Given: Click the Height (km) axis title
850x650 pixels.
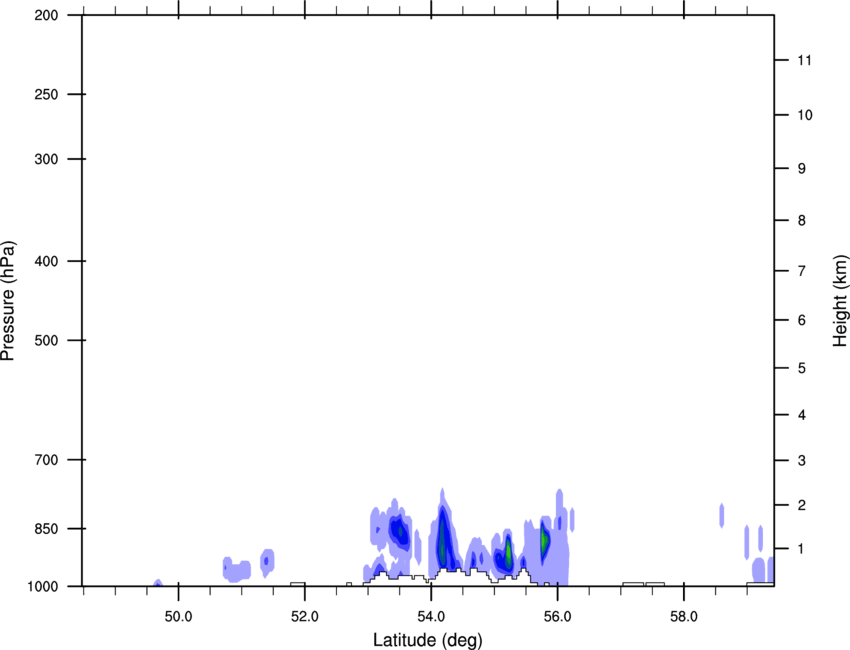Looking at the screenshot, I should point(840,301).
